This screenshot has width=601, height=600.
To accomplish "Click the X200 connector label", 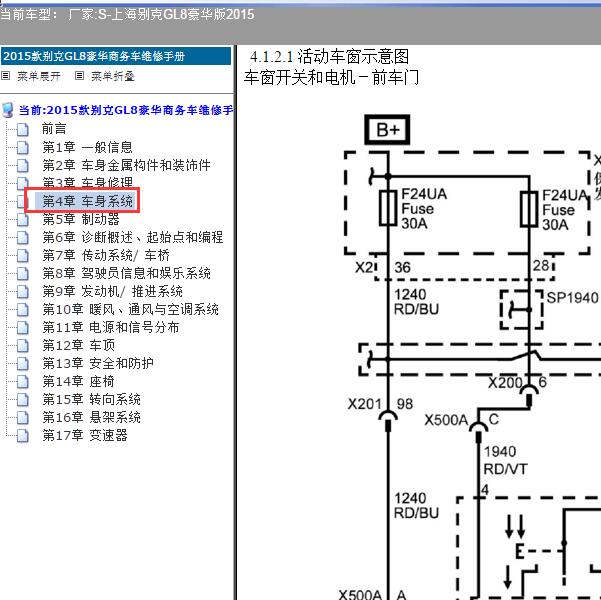I will (x=505, y=382).
